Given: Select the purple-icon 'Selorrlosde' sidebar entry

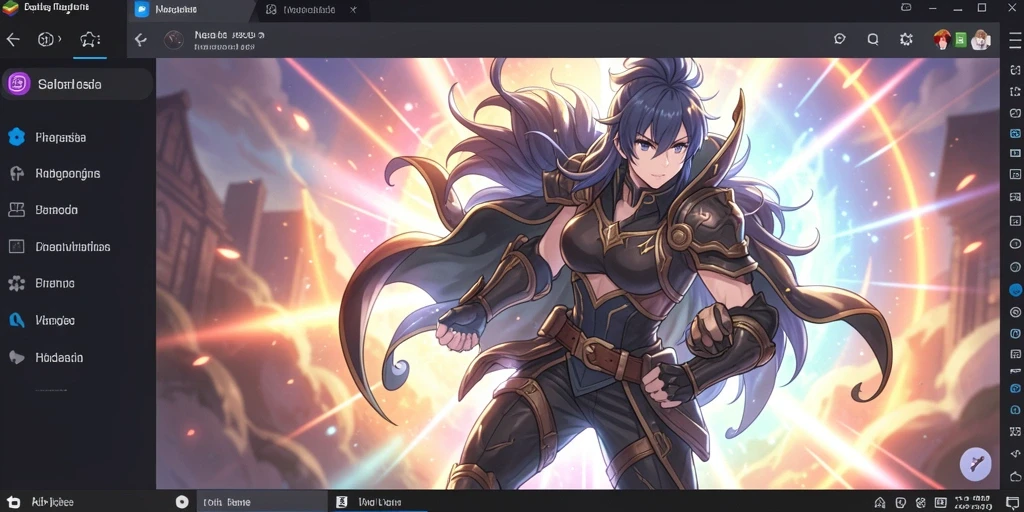Looking at the screenshot, I should pos(76,84).
